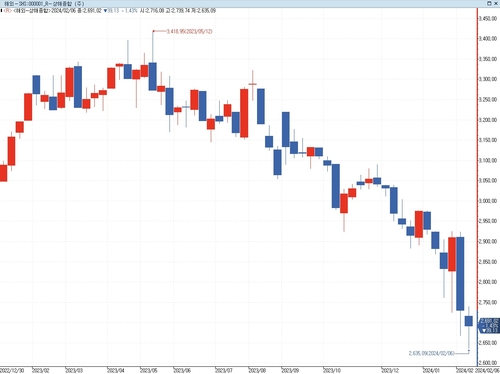Click the 2023/08 date axis label
The width and height of the screenshot is (500, 374).
(x=257, y=371)
